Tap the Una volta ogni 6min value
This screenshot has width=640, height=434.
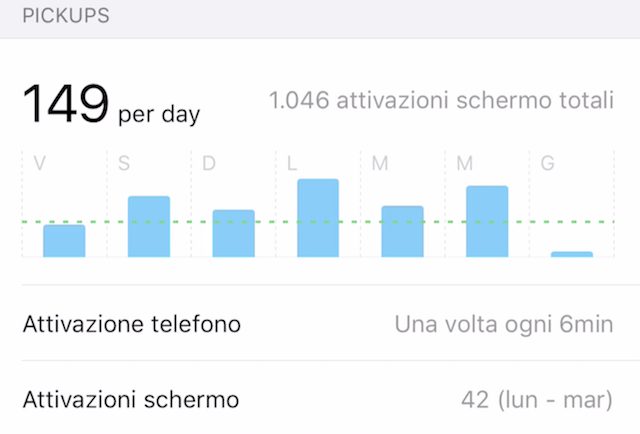[504, 325]
